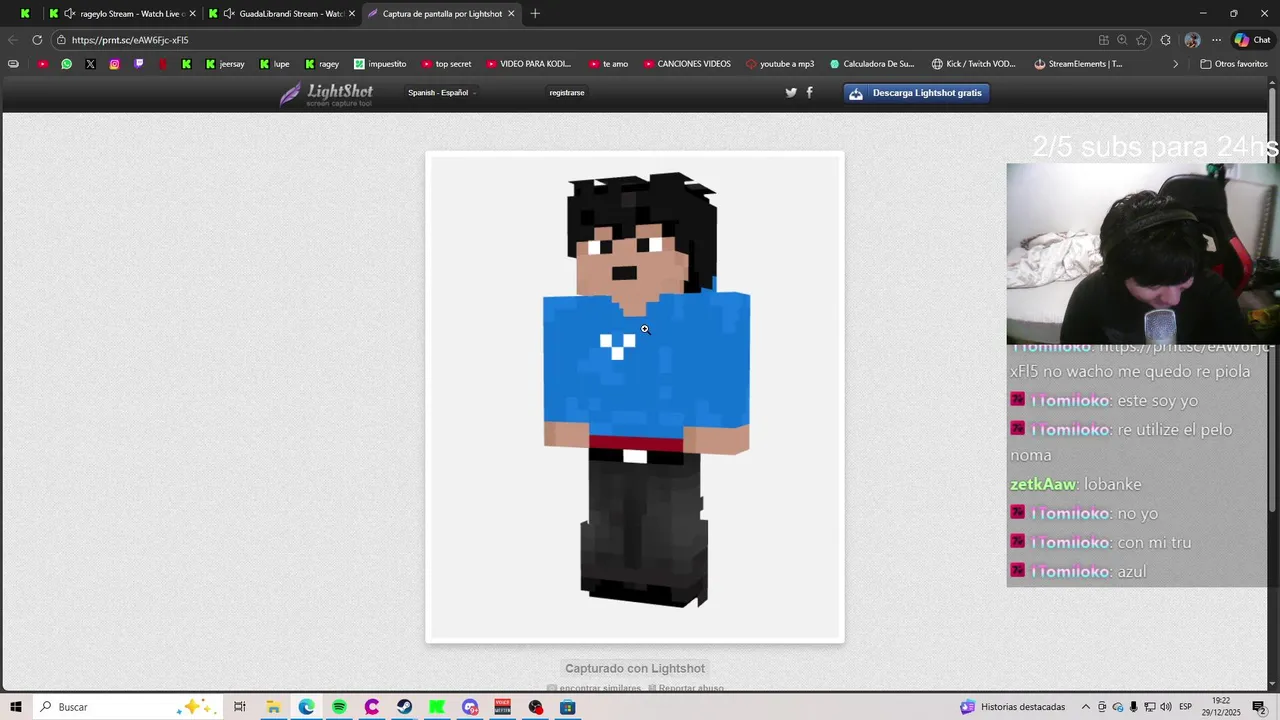Open Task View in taskbar
The width and height of the screenshot is (1280, 720).
coord(240,707)
